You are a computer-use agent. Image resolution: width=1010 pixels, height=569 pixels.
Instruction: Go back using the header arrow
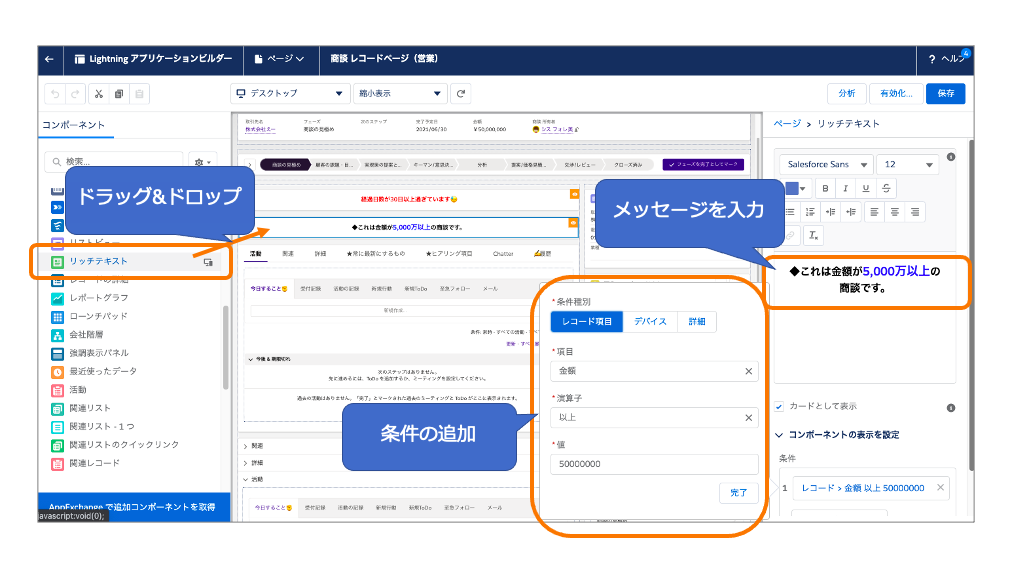(50, 59)
